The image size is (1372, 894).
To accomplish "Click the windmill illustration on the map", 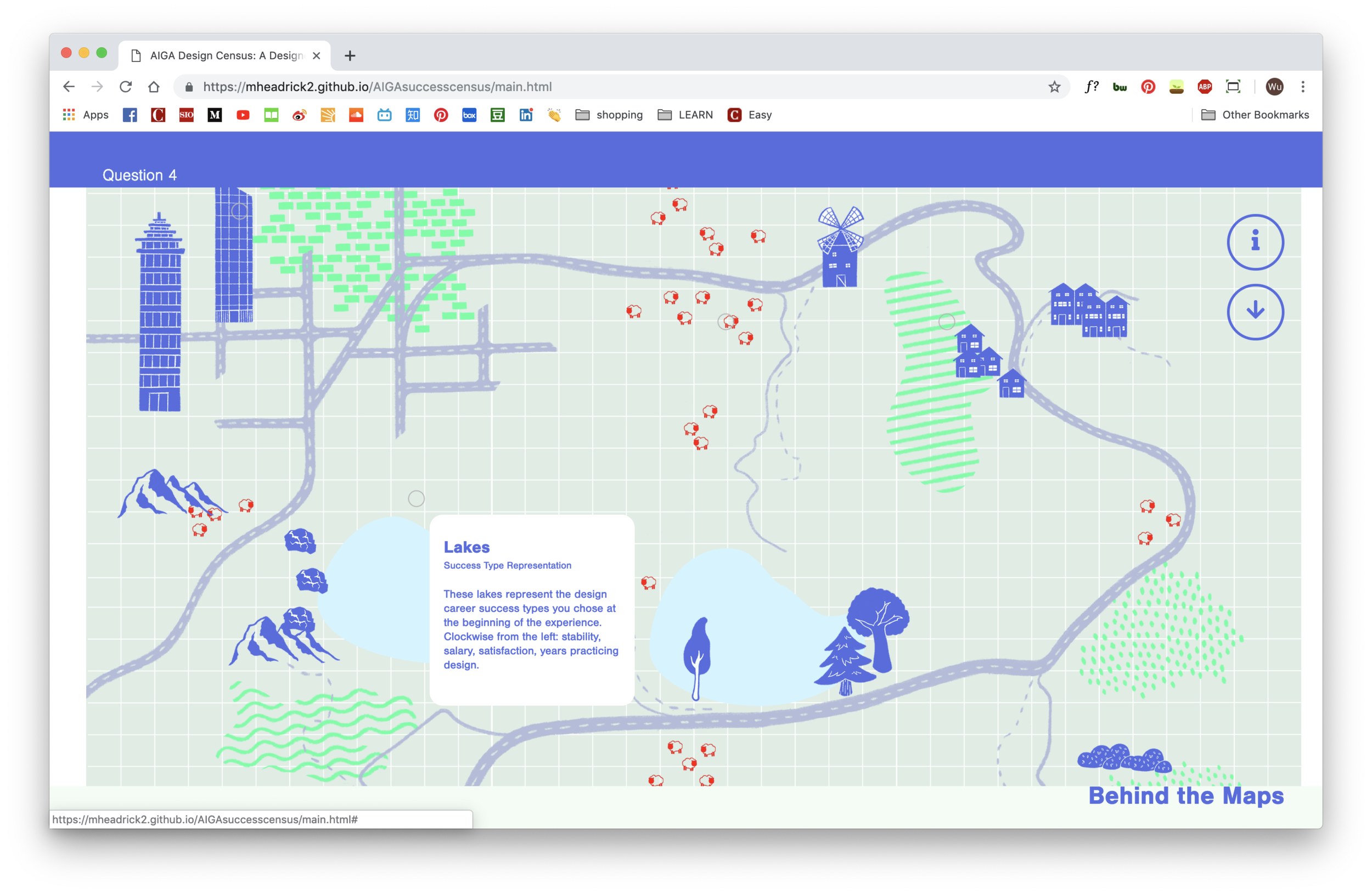I will [x=840, y=247].
